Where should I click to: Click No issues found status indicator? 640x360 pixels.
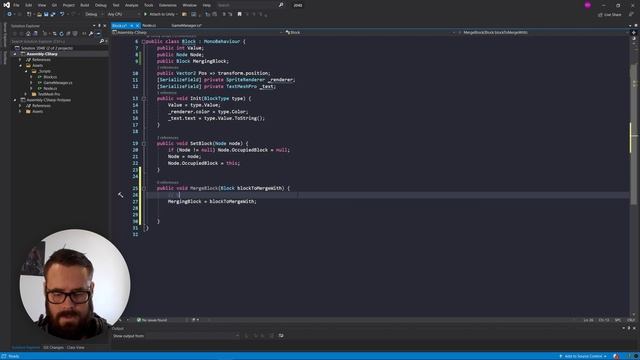152,320
